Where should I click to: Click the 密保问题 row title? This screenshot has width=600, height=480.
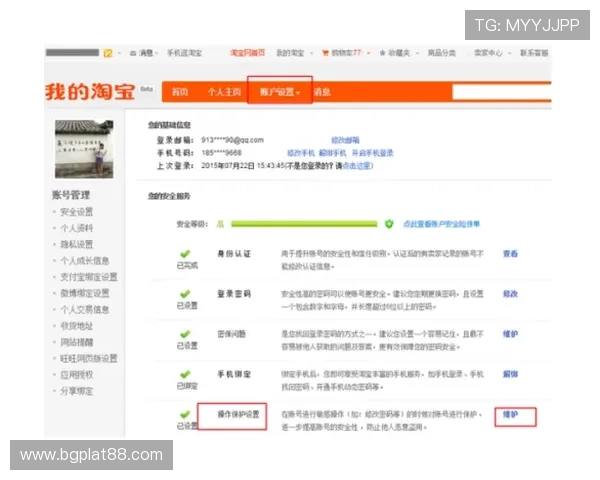tap(232, 334)
